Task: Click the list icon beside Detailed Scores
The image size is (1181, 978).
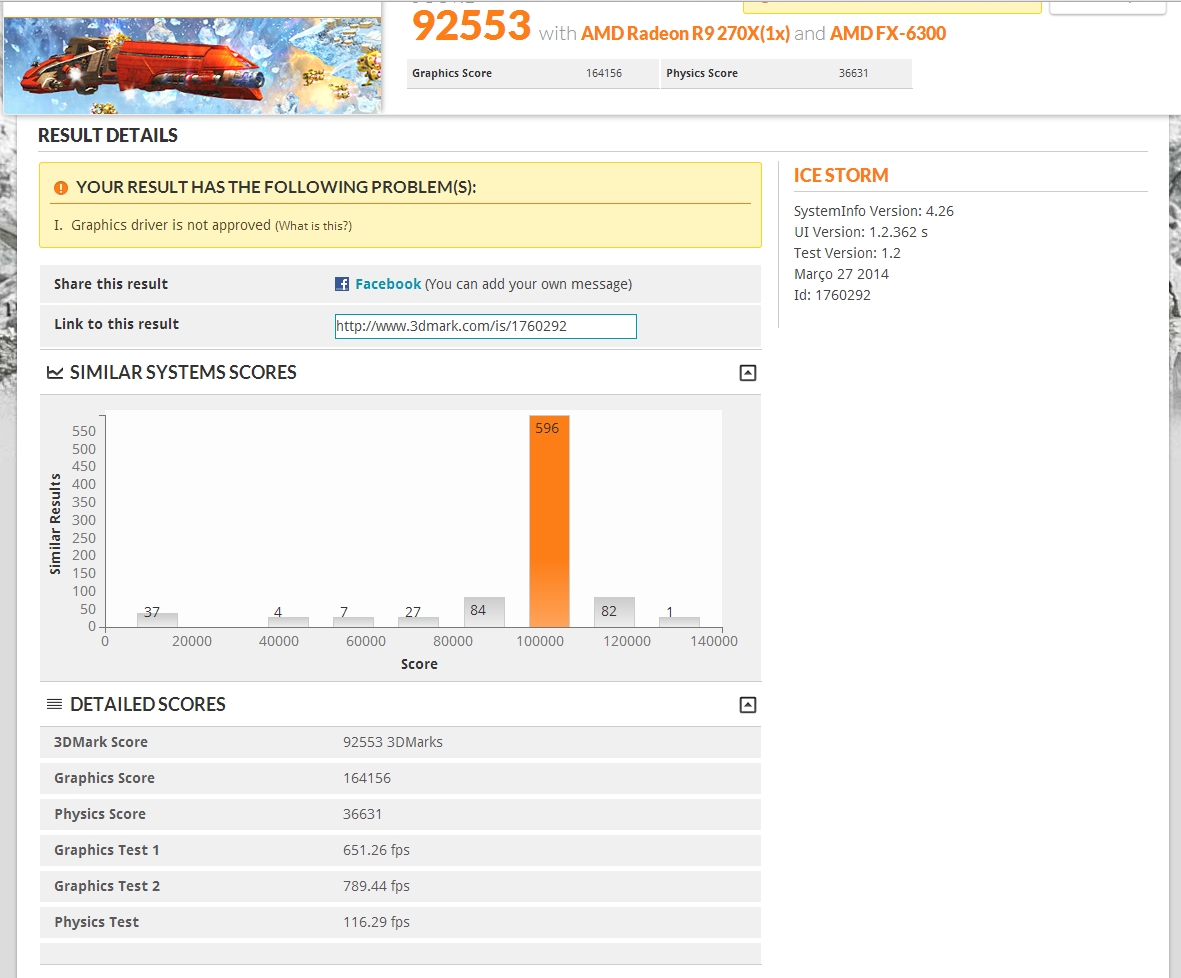Action: tap(54, 704)
